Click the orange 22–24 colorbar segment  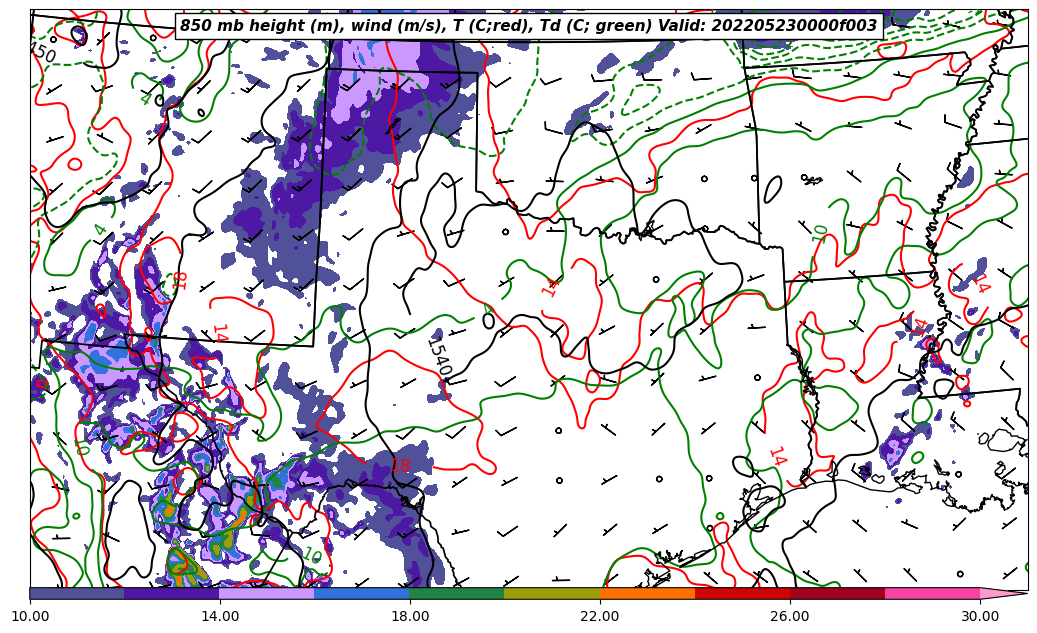pyautogui.click(x=647, y=593)
